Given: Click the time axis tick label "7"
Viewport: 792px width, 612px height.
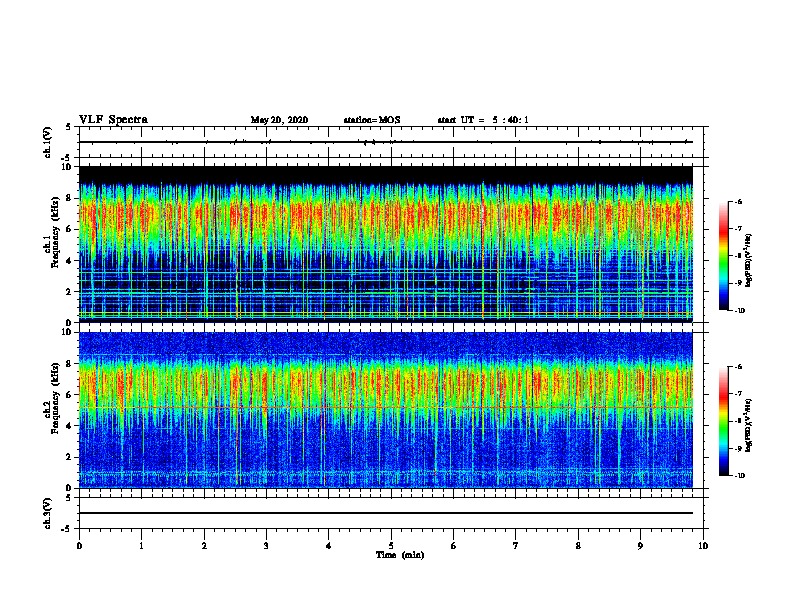Looking at the screenshot, I should coord(516,546).
